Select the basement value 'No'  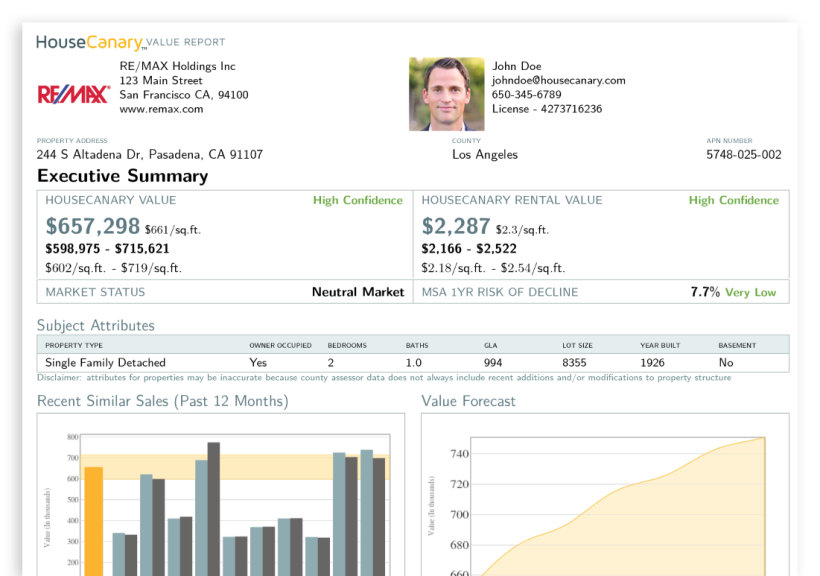726,363
